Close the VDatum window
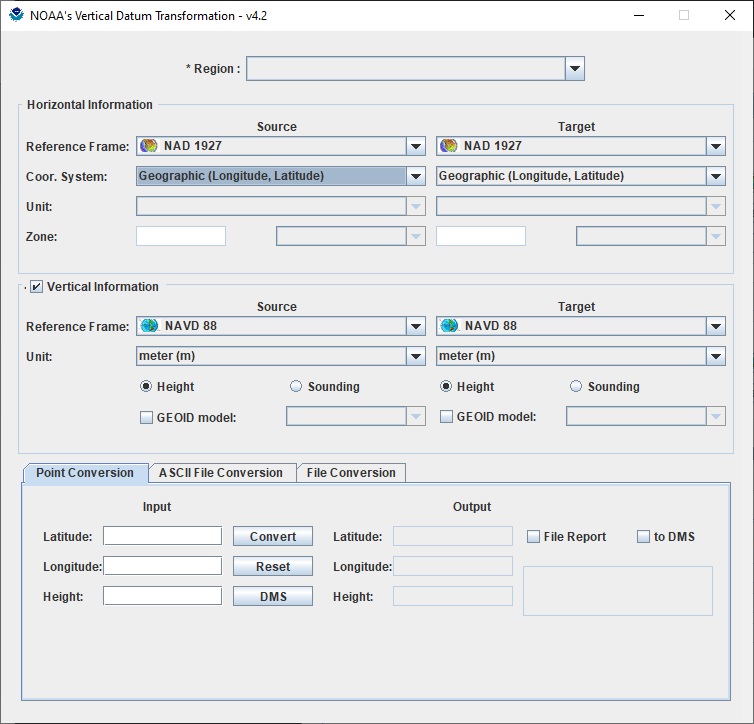Viewport: 754px width, 724px height. click(729, 15)
